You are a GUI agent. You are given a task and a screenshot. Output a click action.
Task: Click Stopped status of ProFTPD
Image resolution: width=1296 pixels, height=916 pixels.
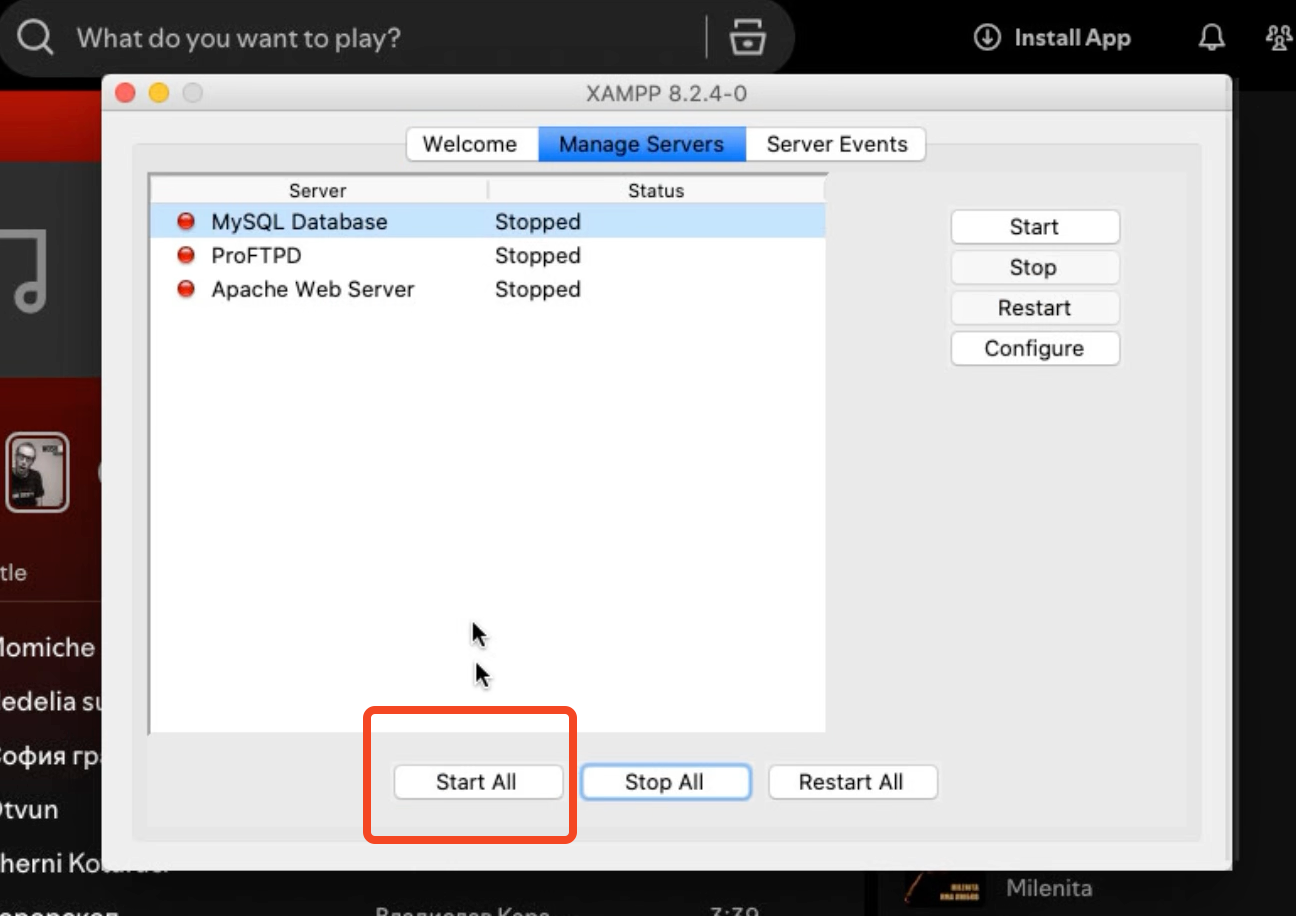[x=538, y=256]
